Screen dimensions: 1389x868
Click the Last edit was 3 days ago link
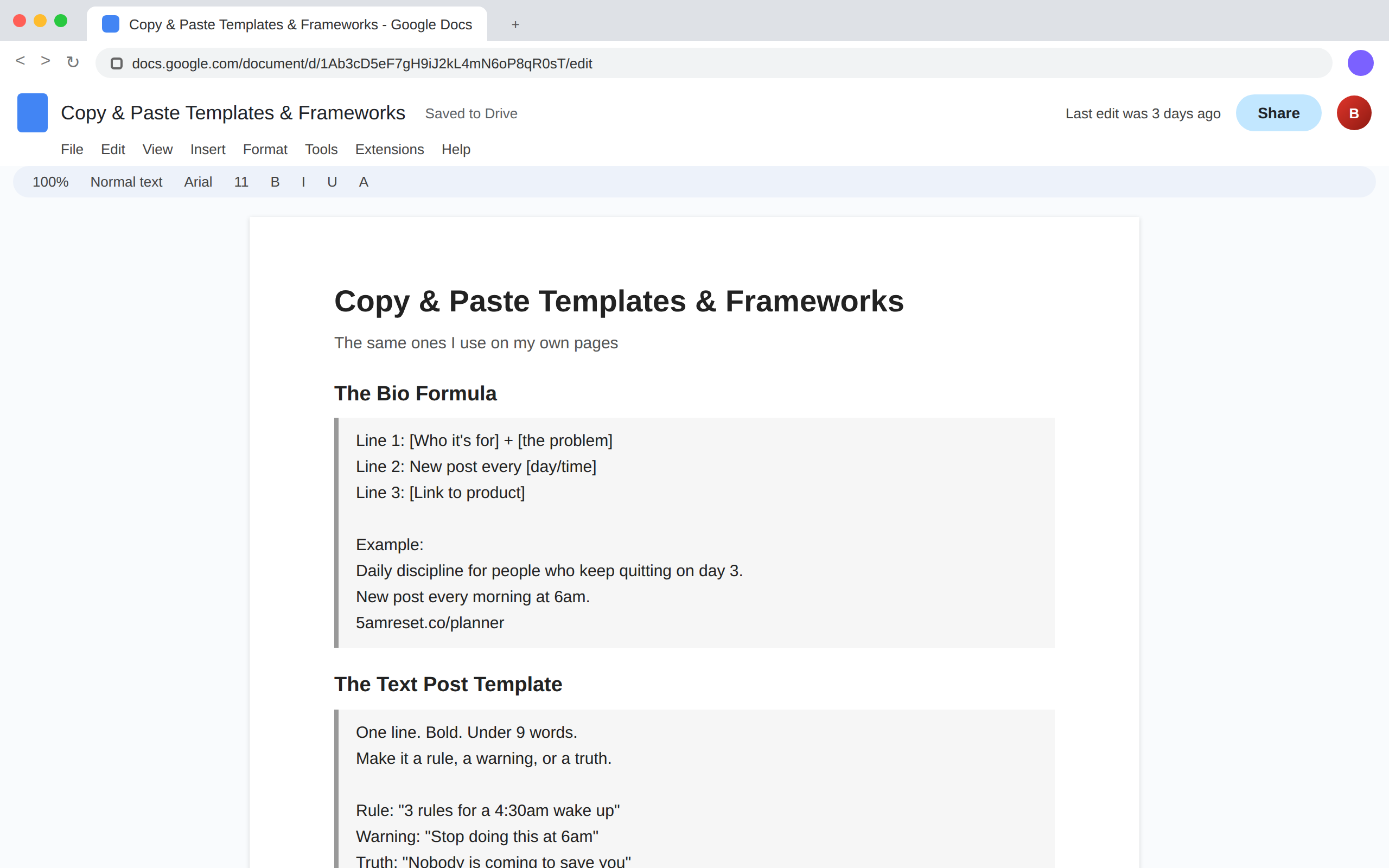tap(1143, 114)
